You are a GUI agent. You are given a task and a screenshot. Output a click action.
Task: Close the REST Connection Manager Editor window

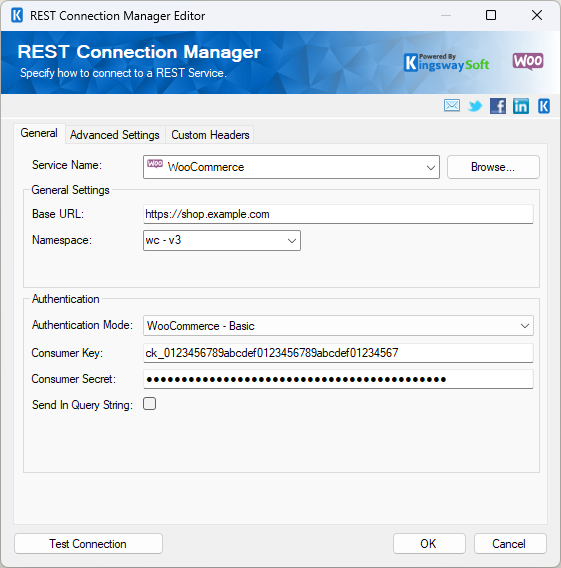click(x=537, y=16)
